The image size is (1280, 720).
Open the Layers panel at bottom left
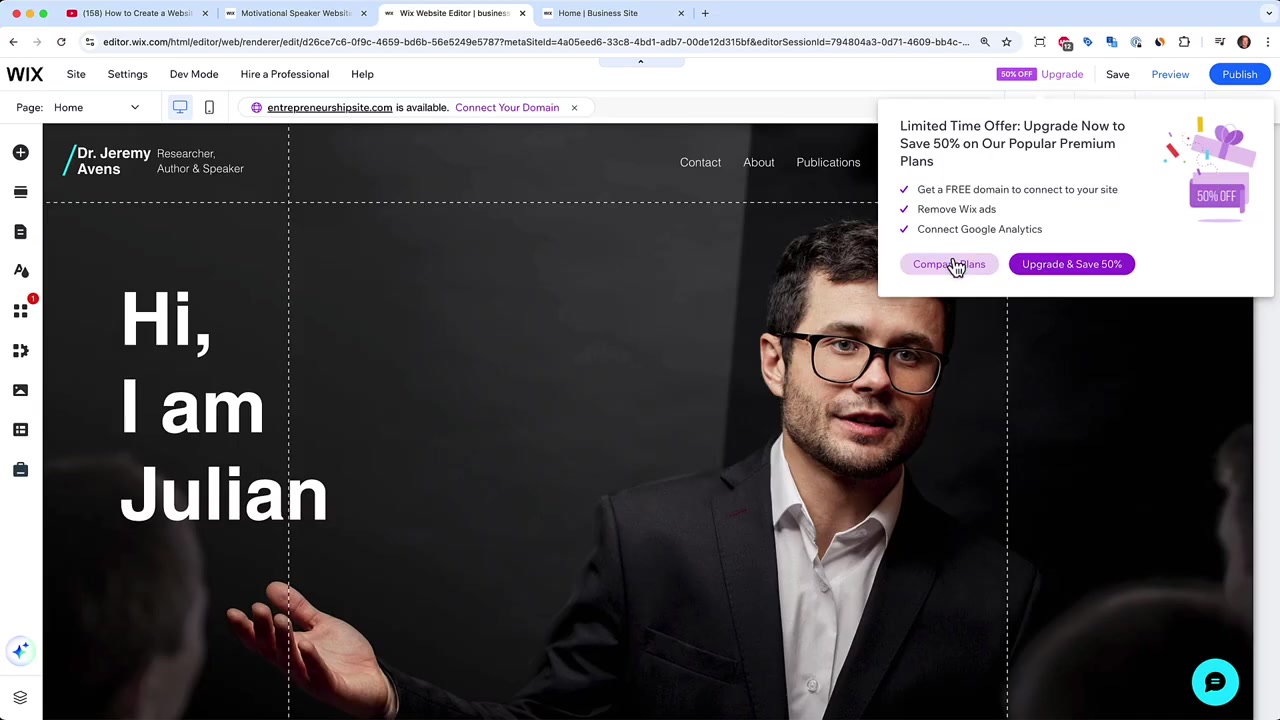pyautogui.click(x=20, y=697)
